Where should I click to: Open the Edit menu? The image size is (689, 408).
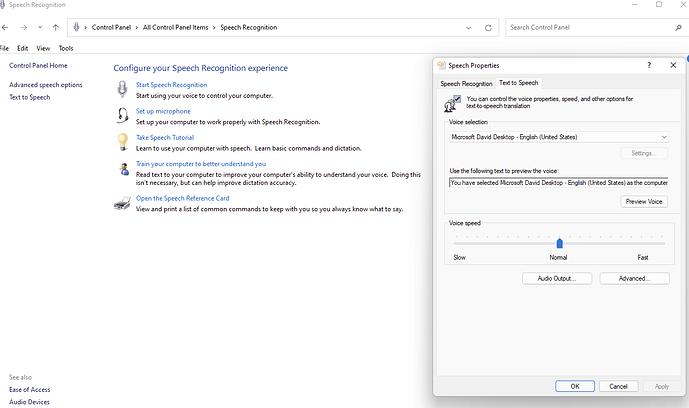22,48
